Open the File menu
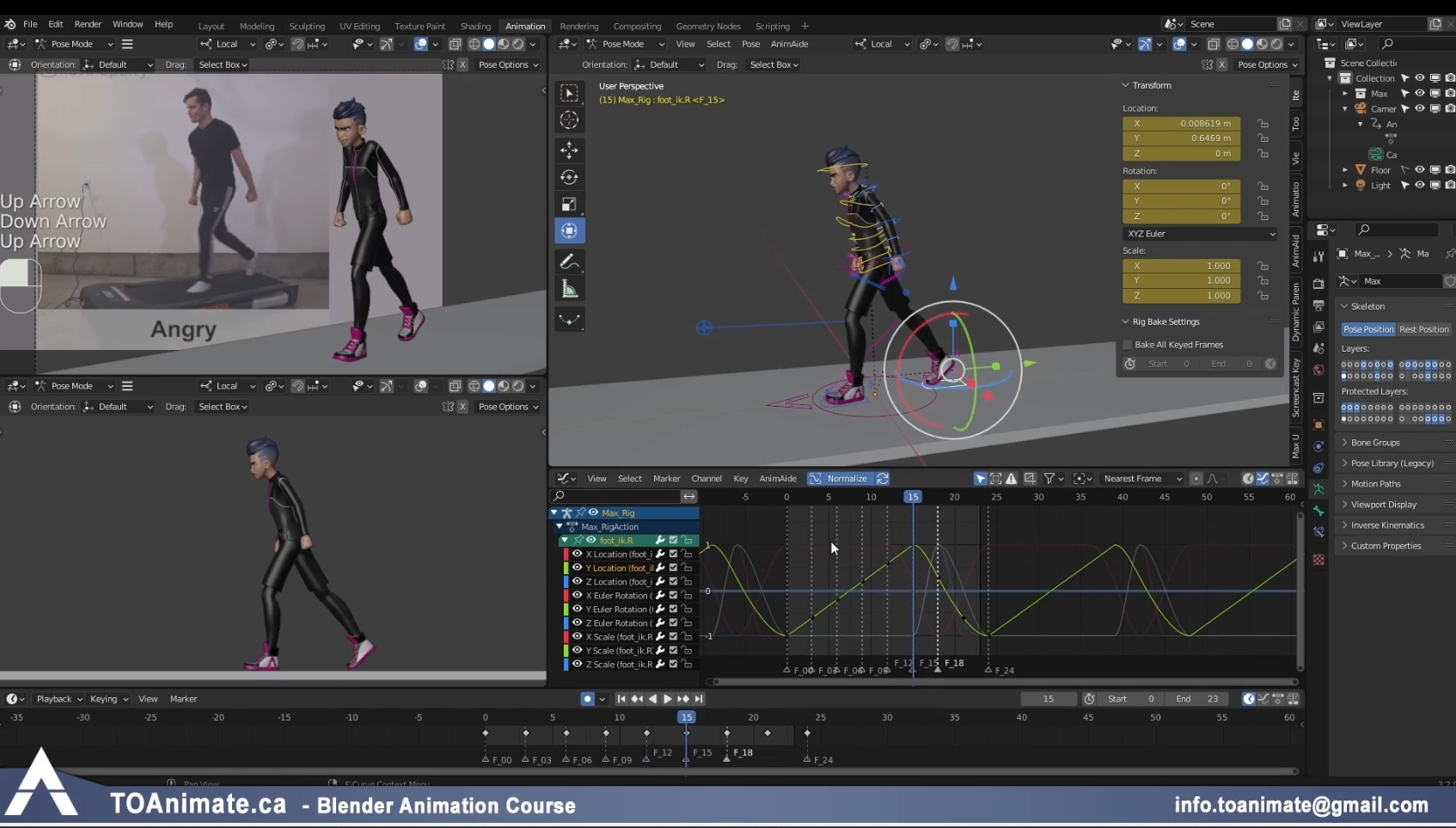The image size is (1456, 828). pos(30,24)
